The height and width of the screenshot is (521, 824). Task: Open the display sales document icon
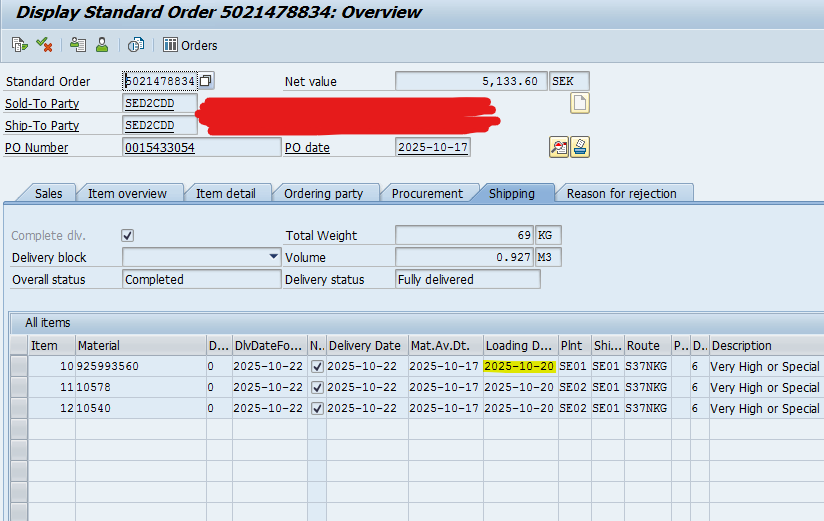(x=136, y=45)
